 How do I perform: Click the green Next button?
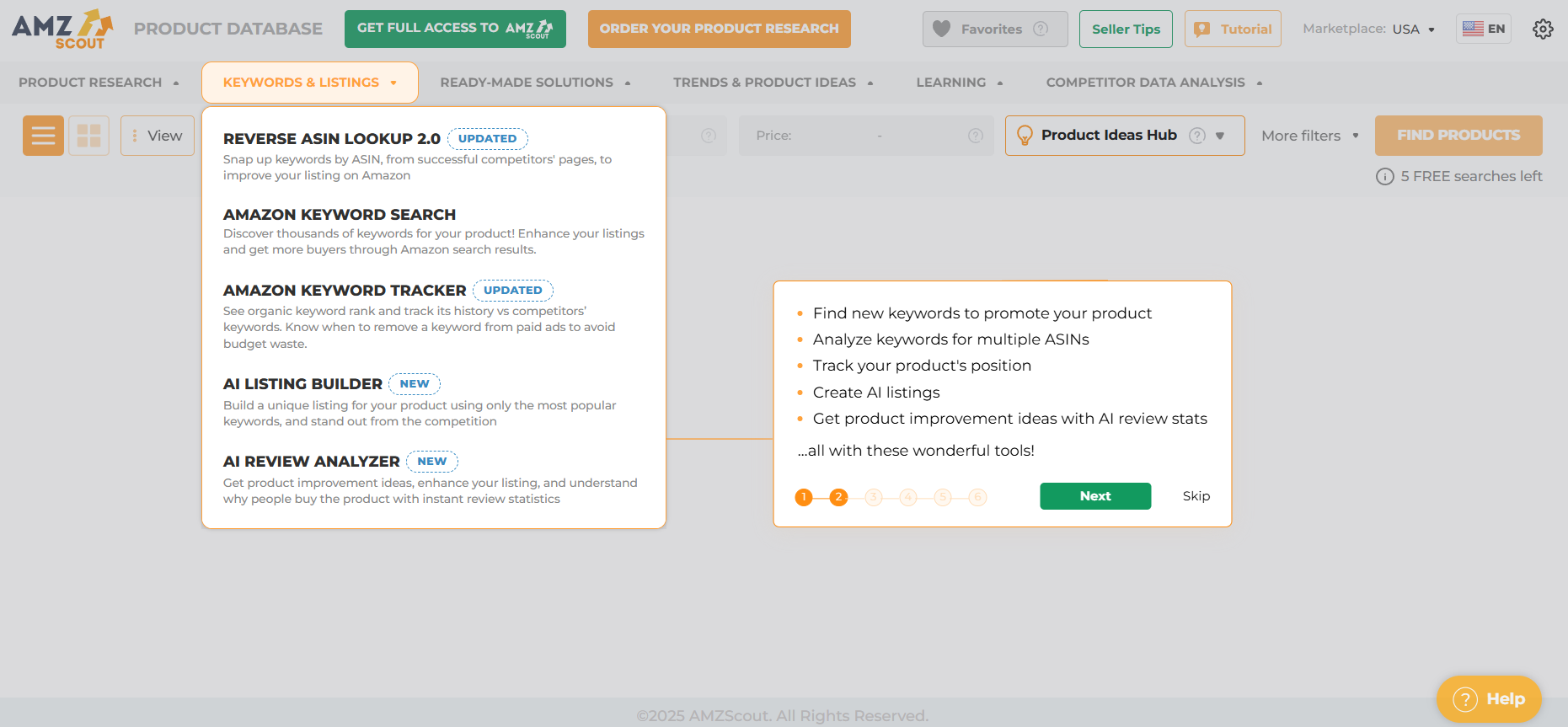(x=1094, y=496)
